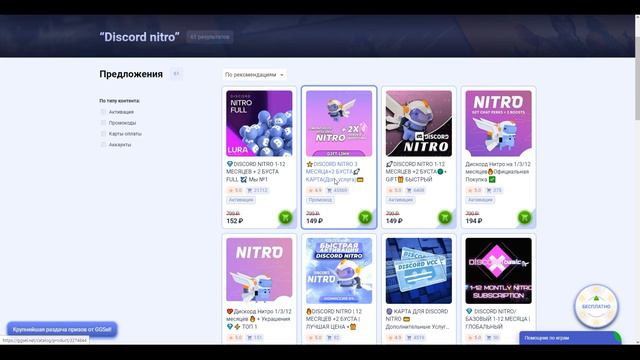
Task: Open the 1-12 Montly Nitro Subscription thumbnail
Action: point(498,271)
